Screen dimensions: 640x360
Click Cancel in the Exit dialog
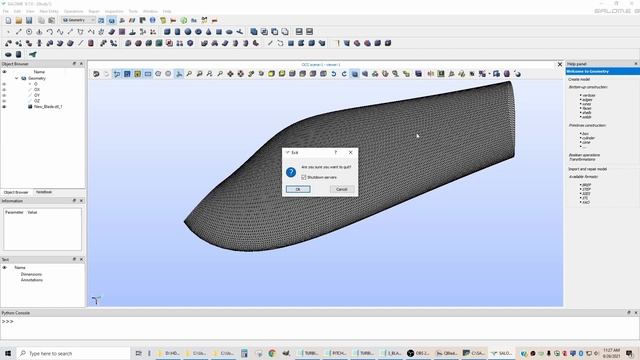click(x=342, y=189)
